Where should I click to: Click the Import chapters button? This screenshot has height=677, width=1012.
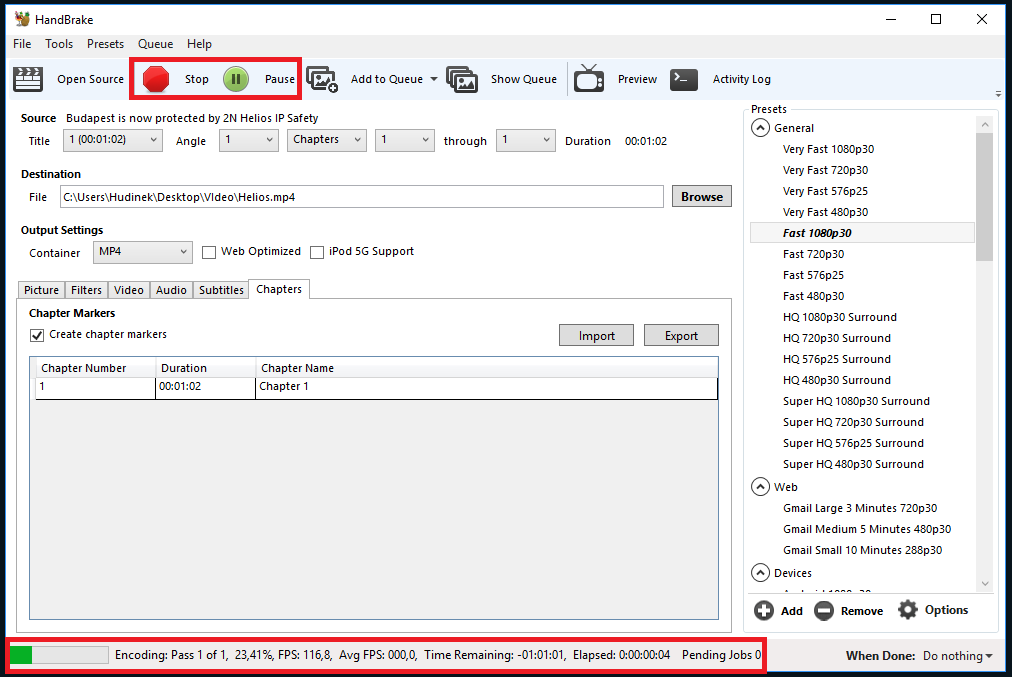(x=596, y=336)
